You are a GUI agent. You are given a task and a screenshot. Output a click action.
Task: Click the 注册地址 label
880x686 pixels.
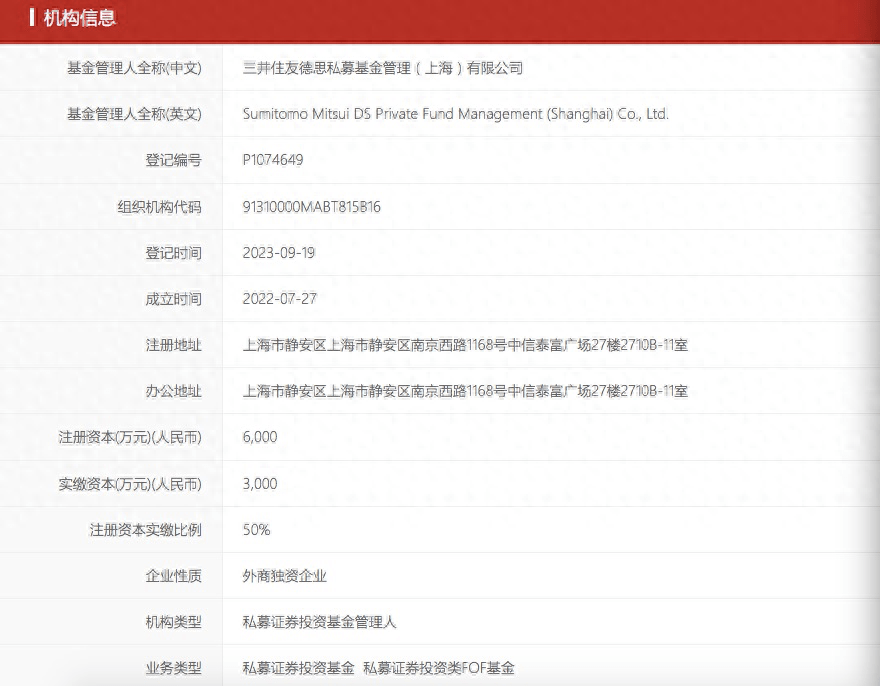tap(173, 345)
